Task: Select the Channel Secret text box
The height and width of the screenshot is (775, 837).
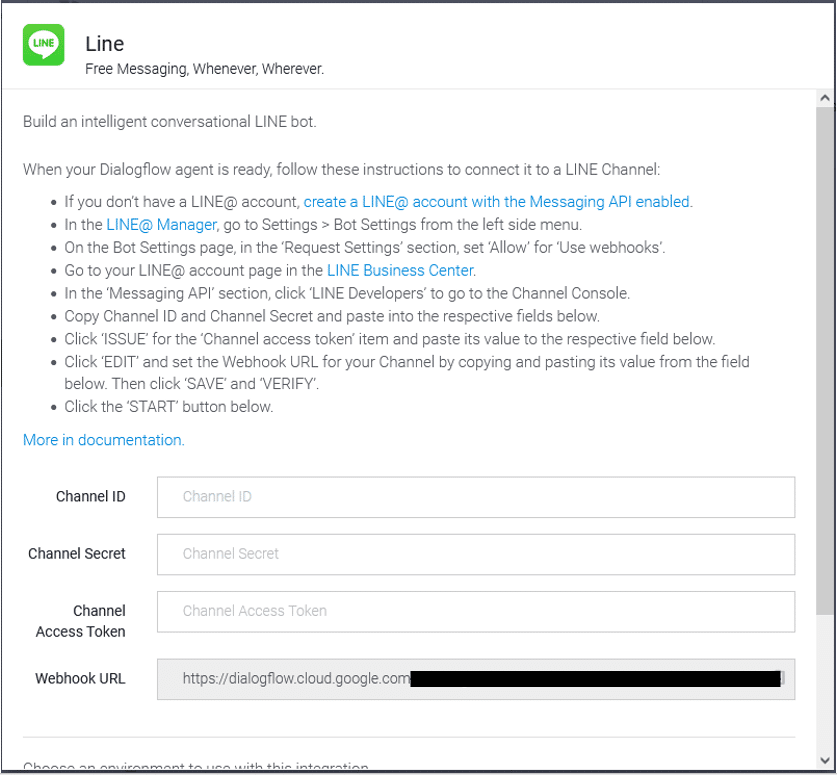Action: (x=476, y=554)
